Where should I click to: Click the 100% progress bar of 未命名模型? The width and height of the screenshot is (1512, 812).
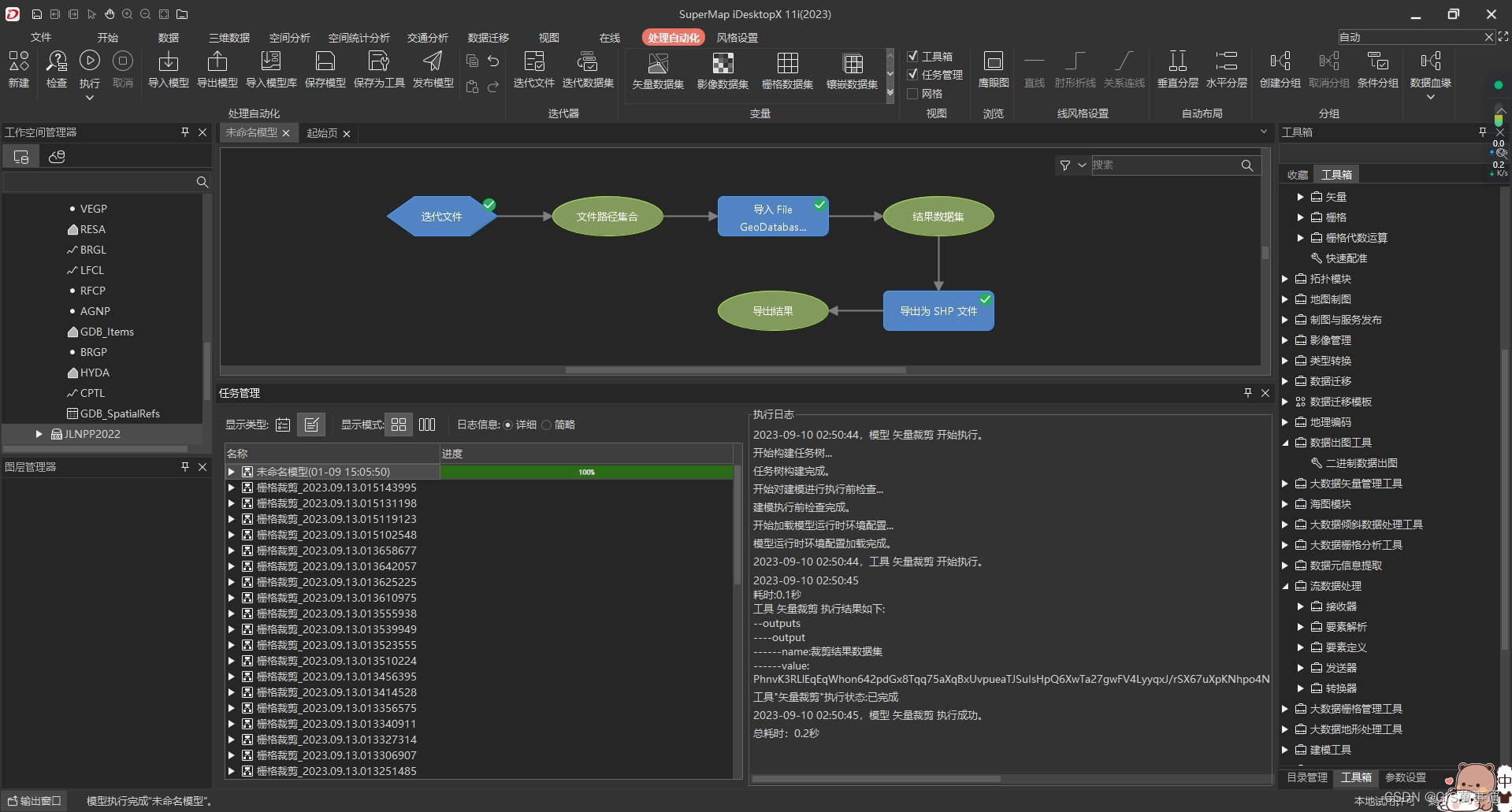[586, 472]
